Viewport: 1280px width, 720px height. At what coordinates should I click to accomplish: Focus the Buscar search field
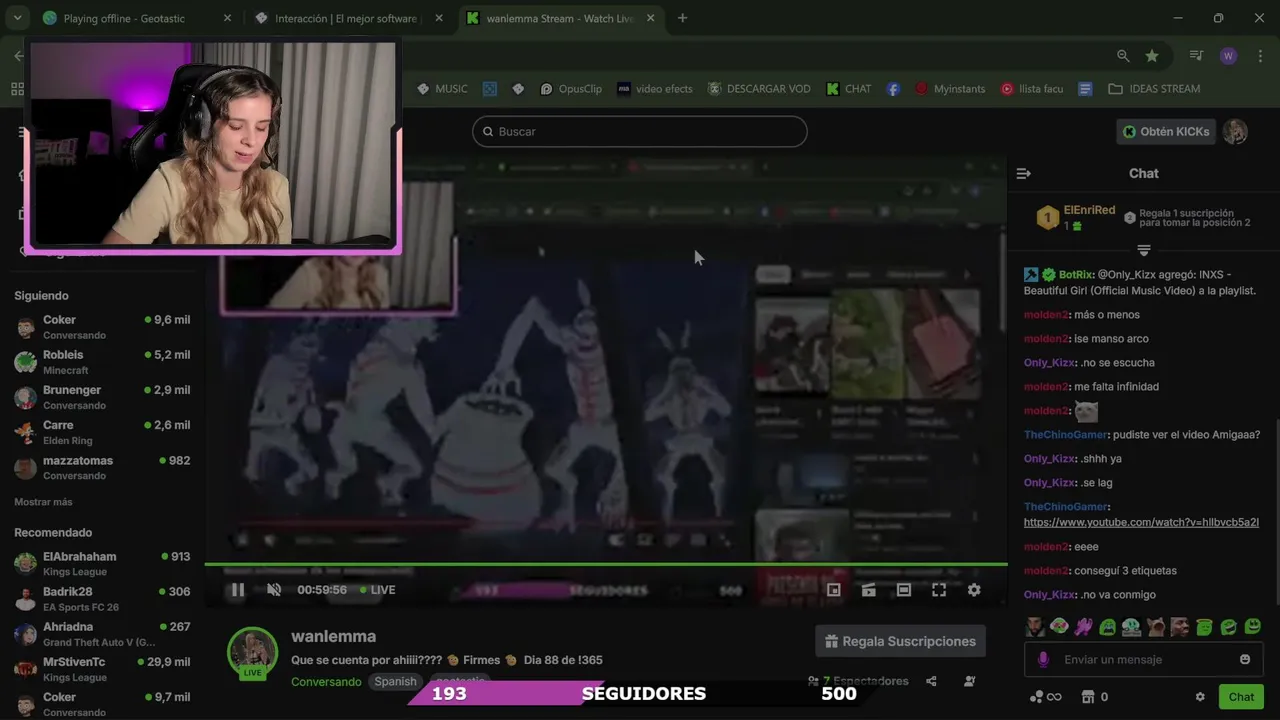point(640,131)
